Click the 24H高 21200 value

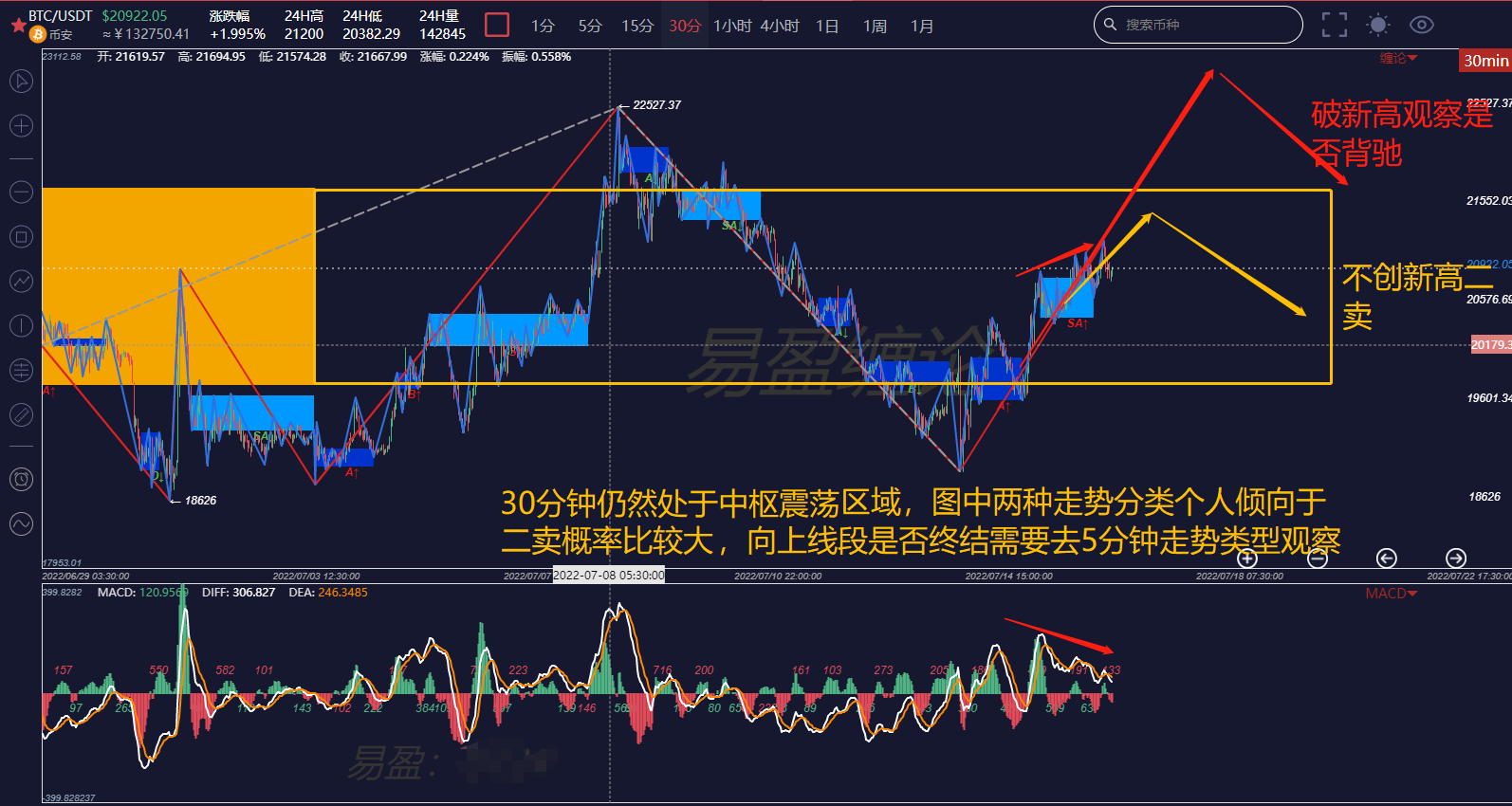tap(304, 34)
